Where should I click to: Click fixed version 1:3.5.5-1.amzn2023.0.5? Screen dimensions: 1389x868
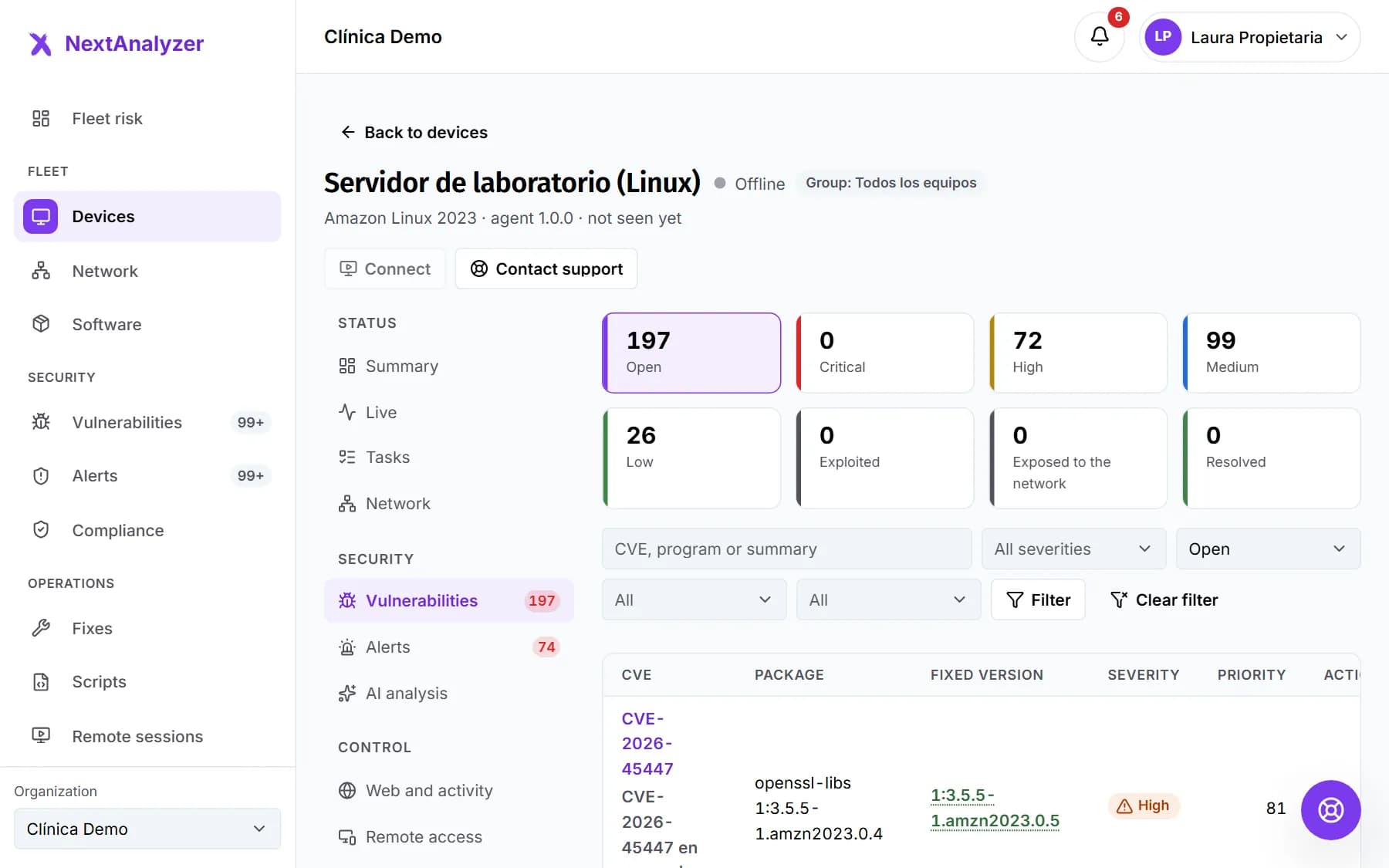tap(995, 808)
